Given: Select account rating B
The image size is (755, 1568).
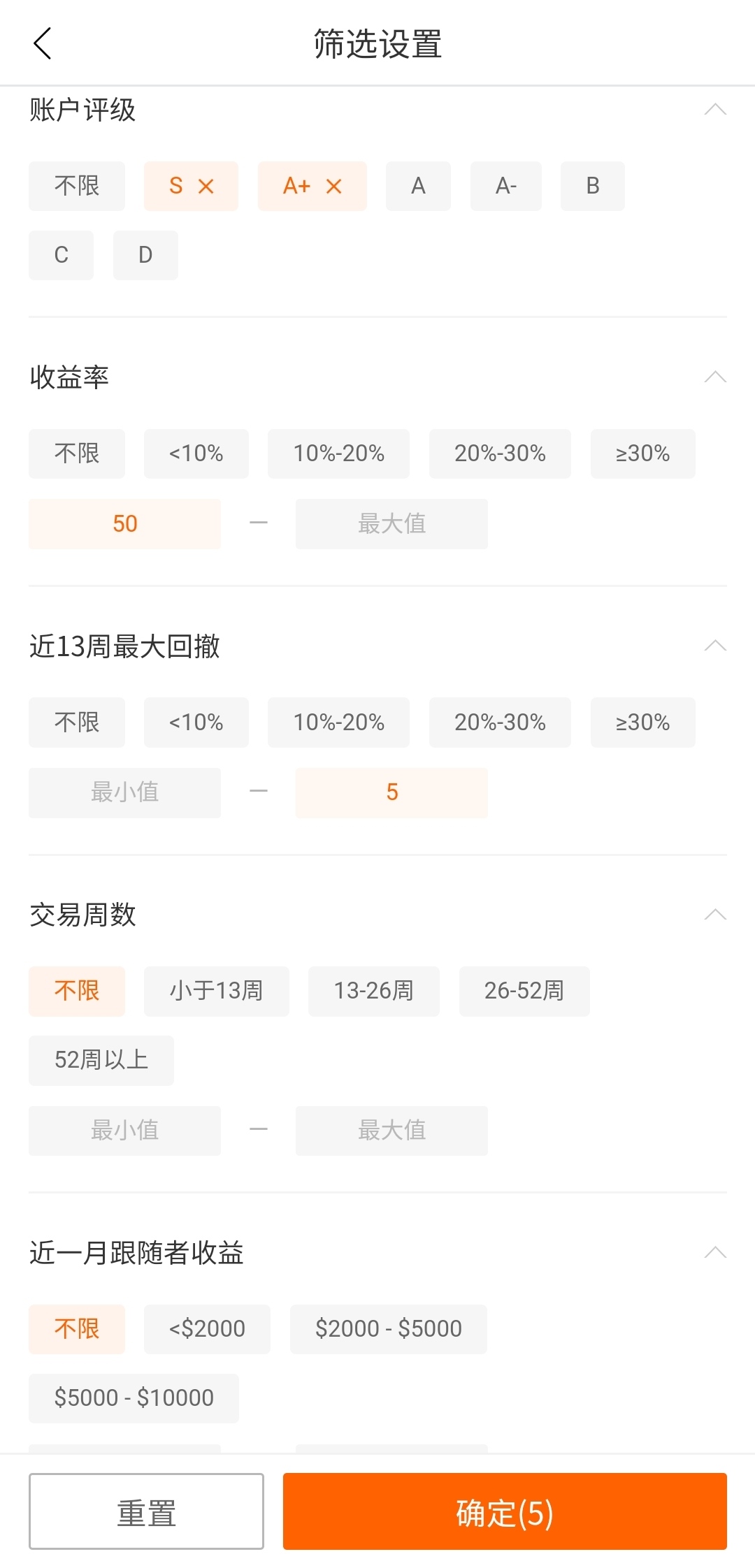Looking at the screenshot, I should (593, 186).
